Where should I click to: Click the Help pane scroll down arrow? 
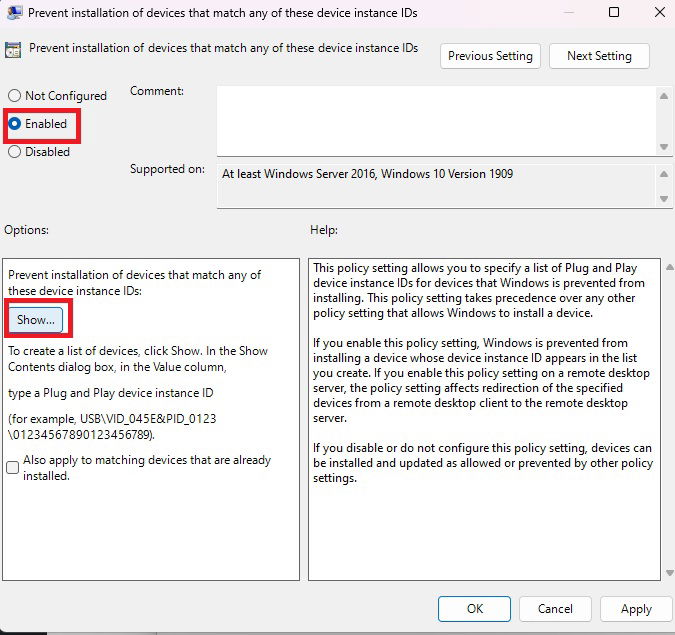pyautogui.click(x=670, y=573)
